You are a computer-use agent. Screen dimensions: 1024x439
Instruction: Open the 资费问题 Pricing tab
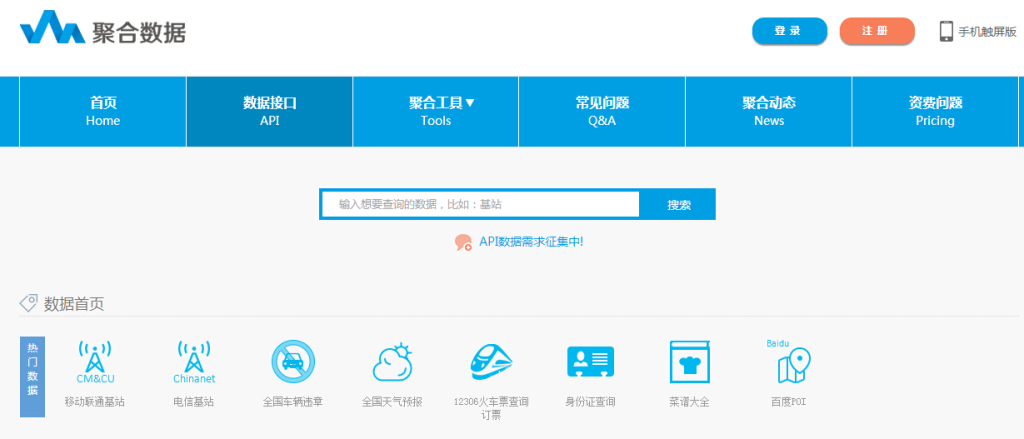pyautogui.click(x=935, y=111)
